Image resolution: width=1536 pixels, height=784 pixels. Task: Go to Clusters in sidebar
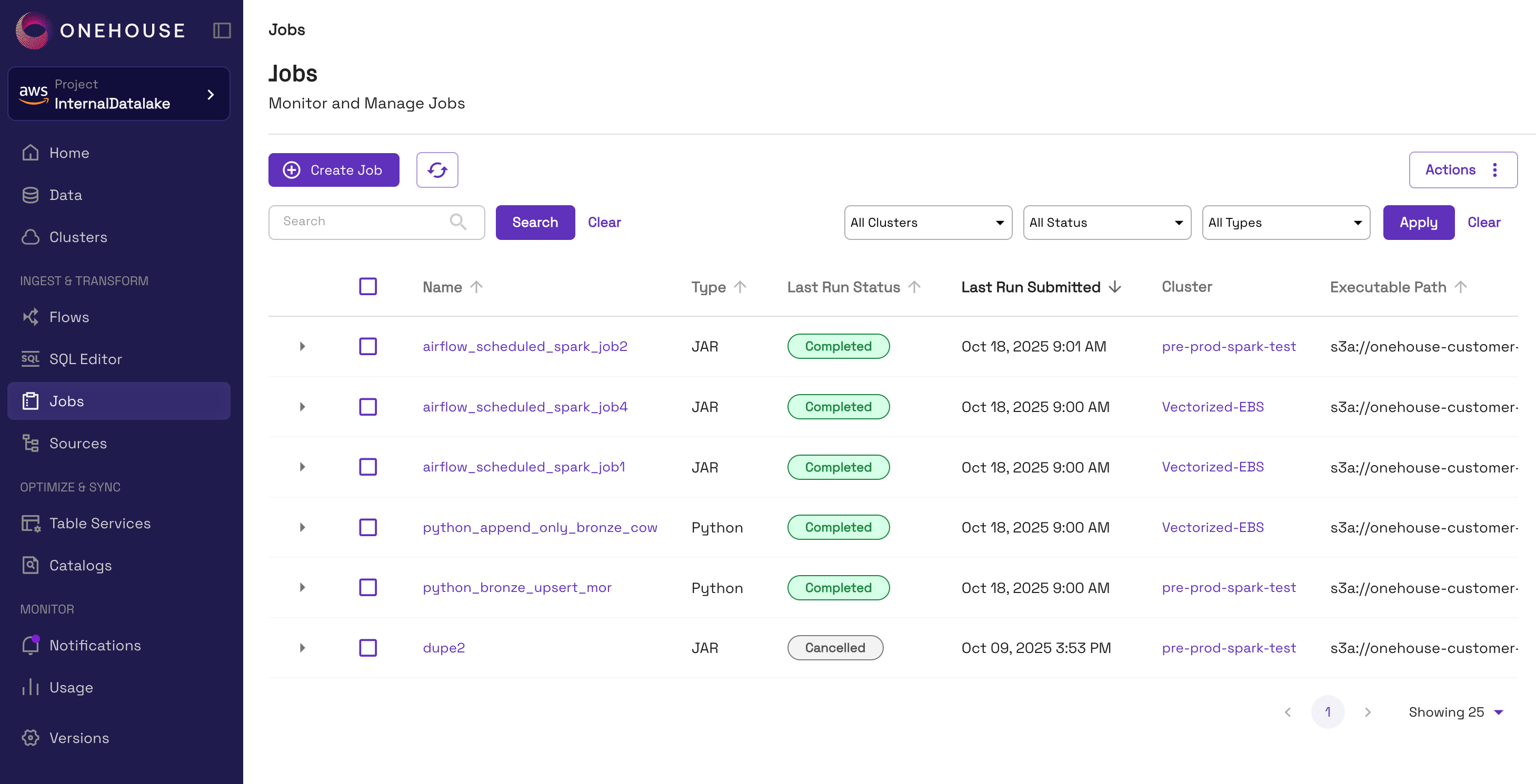pyautogui.click(x=78, y=237)
